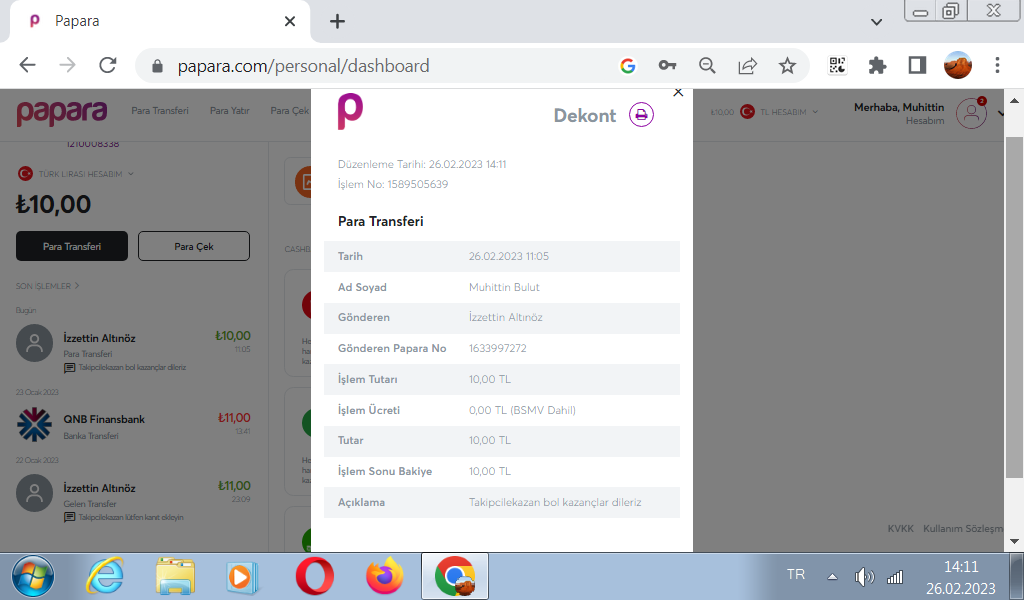Click the Papara logo in the receipt
Screen dimensions: 1024x600
click(350, 112)
